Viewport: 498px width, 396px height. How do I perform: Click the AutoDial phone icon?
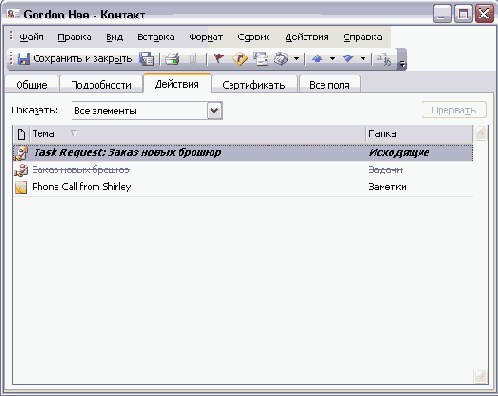281,59
